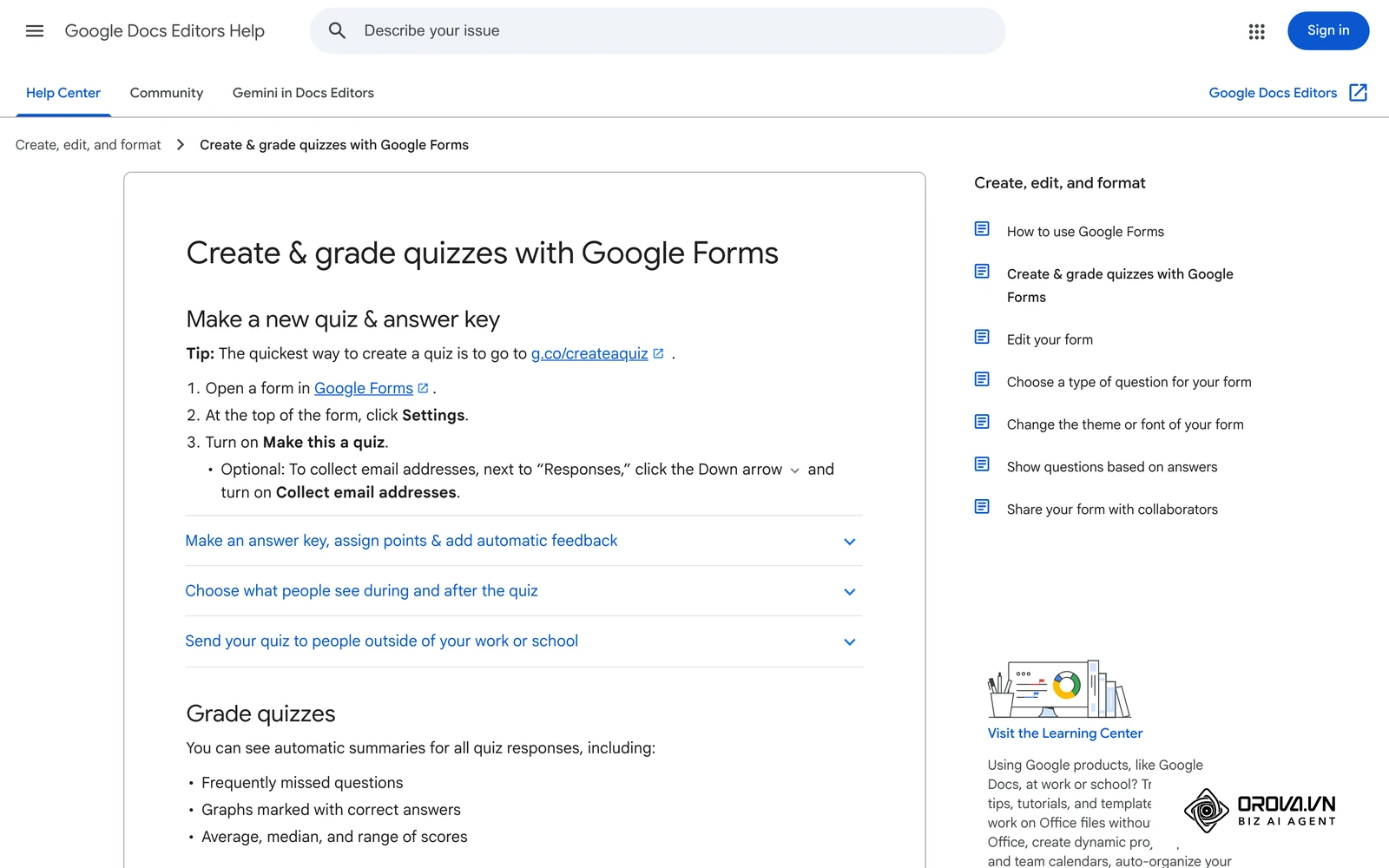This screenshot has height=868, width=1389.
Task: Open the Google apps grid
Action: (1256, 31)
